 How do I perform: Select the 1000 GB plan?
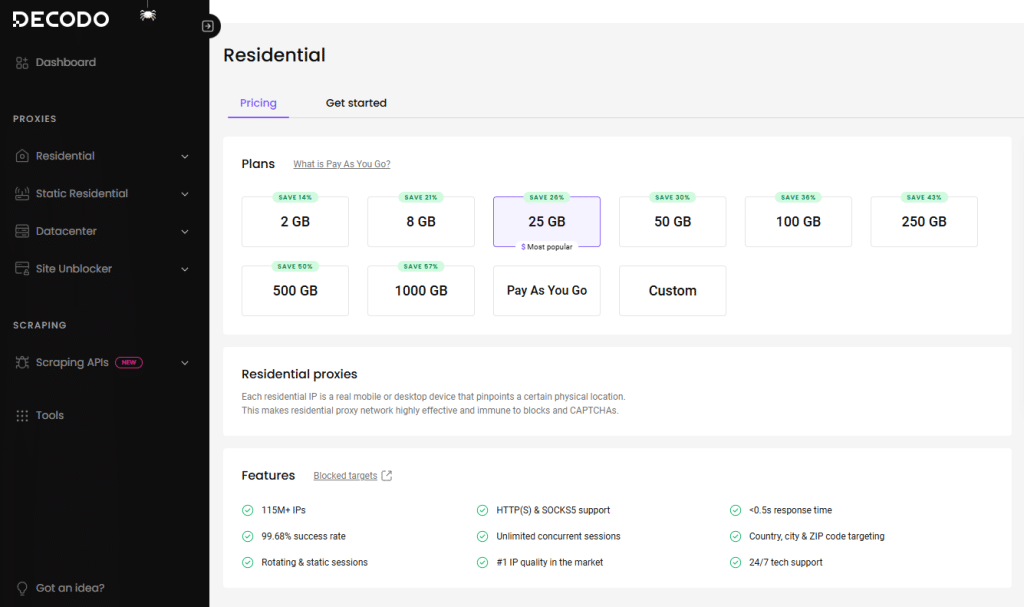point(421,291)
